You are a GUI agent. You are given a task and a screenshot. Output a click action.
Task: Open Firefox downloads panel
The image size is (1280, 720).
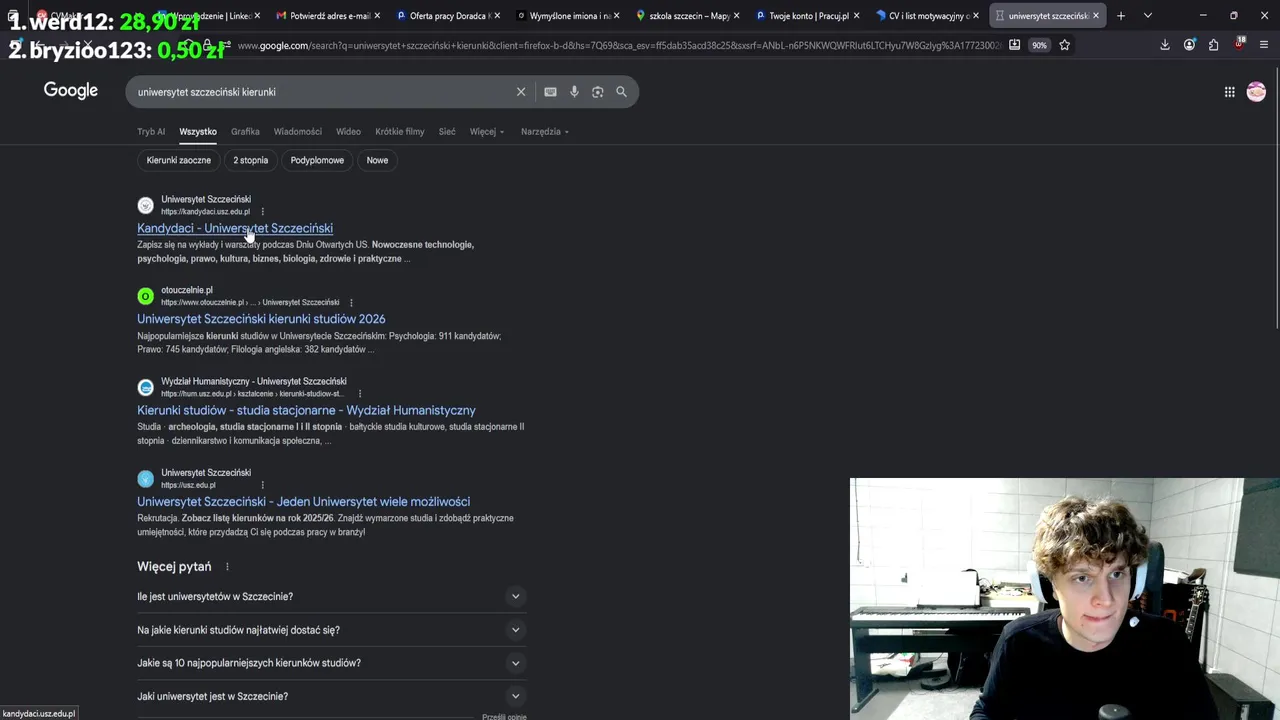(1165, 45)
